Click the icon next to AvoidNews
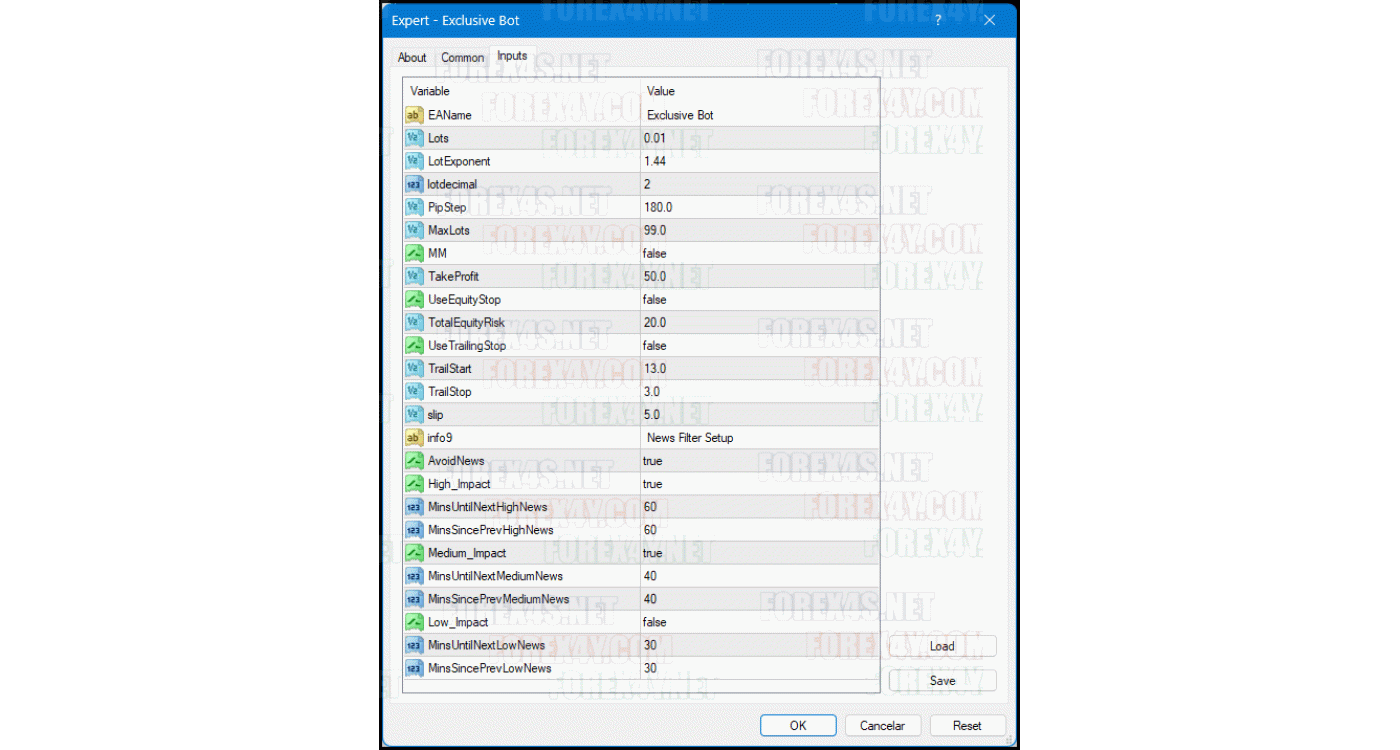The image size is (1400, 750). pos(414,461)
